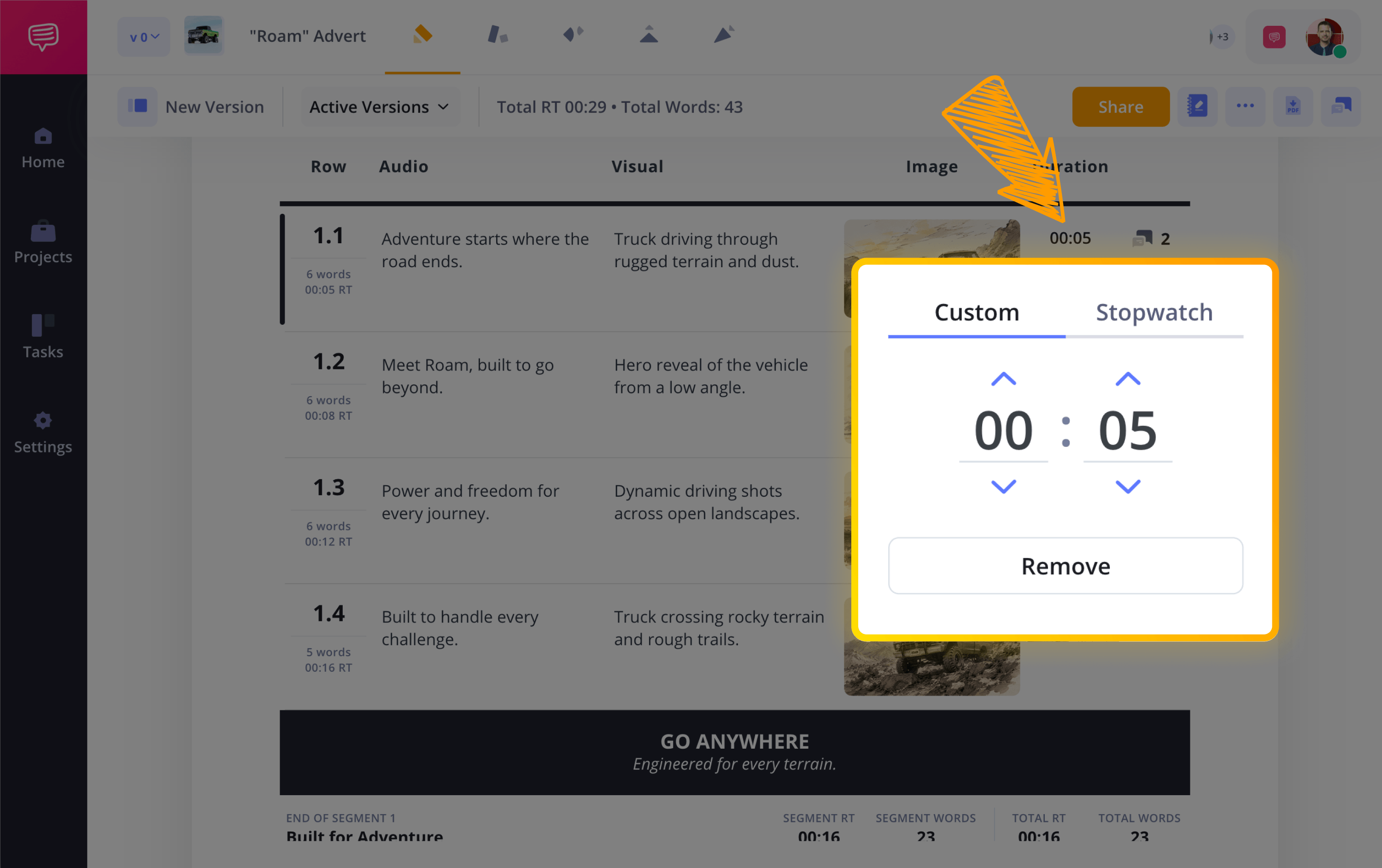Image resolution: width=1382 pixels, height=868 pixels.
Task: Open the user profile avatar menu
Action: point(1325,37)
